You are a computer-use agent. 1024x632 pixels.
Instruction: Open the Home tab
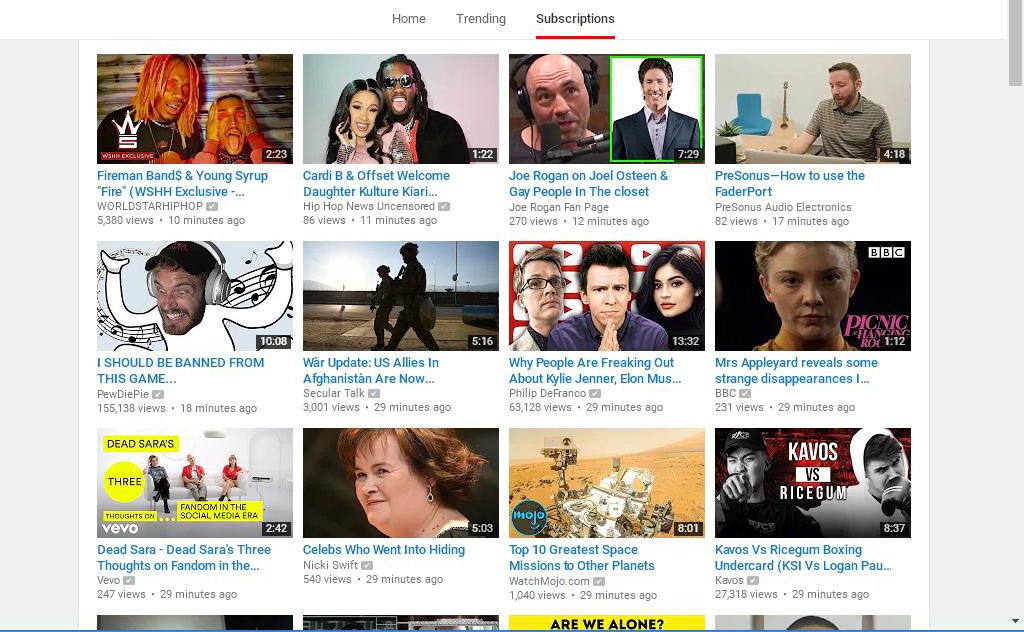pos(409,19)
